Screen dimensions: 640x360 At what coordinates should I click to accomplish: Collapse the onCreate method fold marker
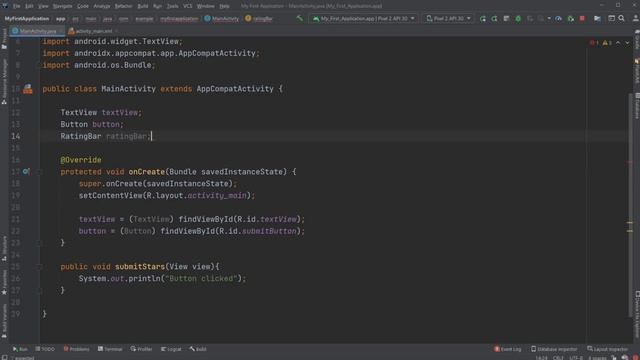click(41, 172)
